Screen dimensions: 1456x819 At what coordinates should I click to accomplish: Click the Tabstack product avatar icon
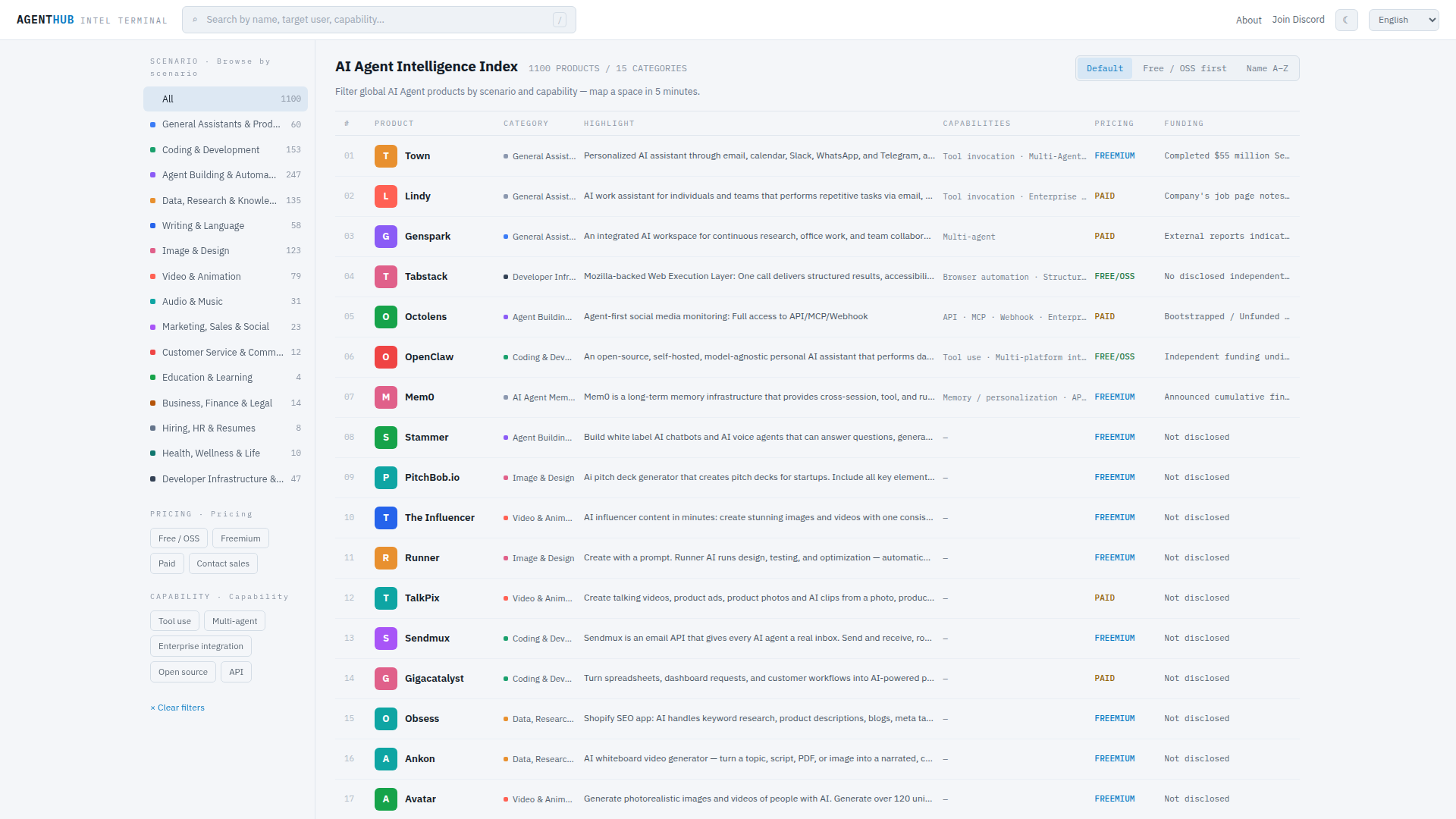(x=386, y=277)
